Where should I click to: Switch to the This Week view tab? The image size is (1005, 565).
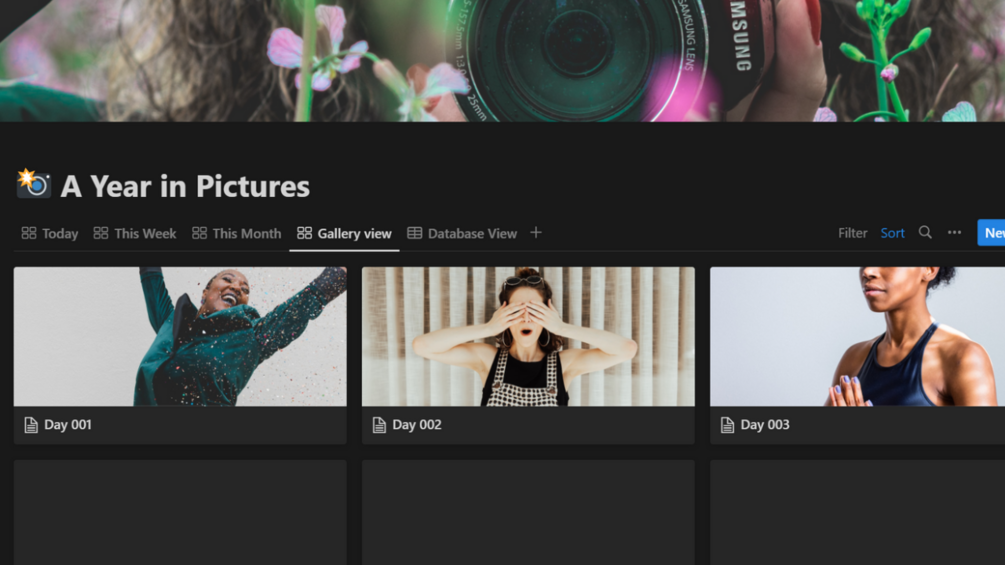(135, 233)
